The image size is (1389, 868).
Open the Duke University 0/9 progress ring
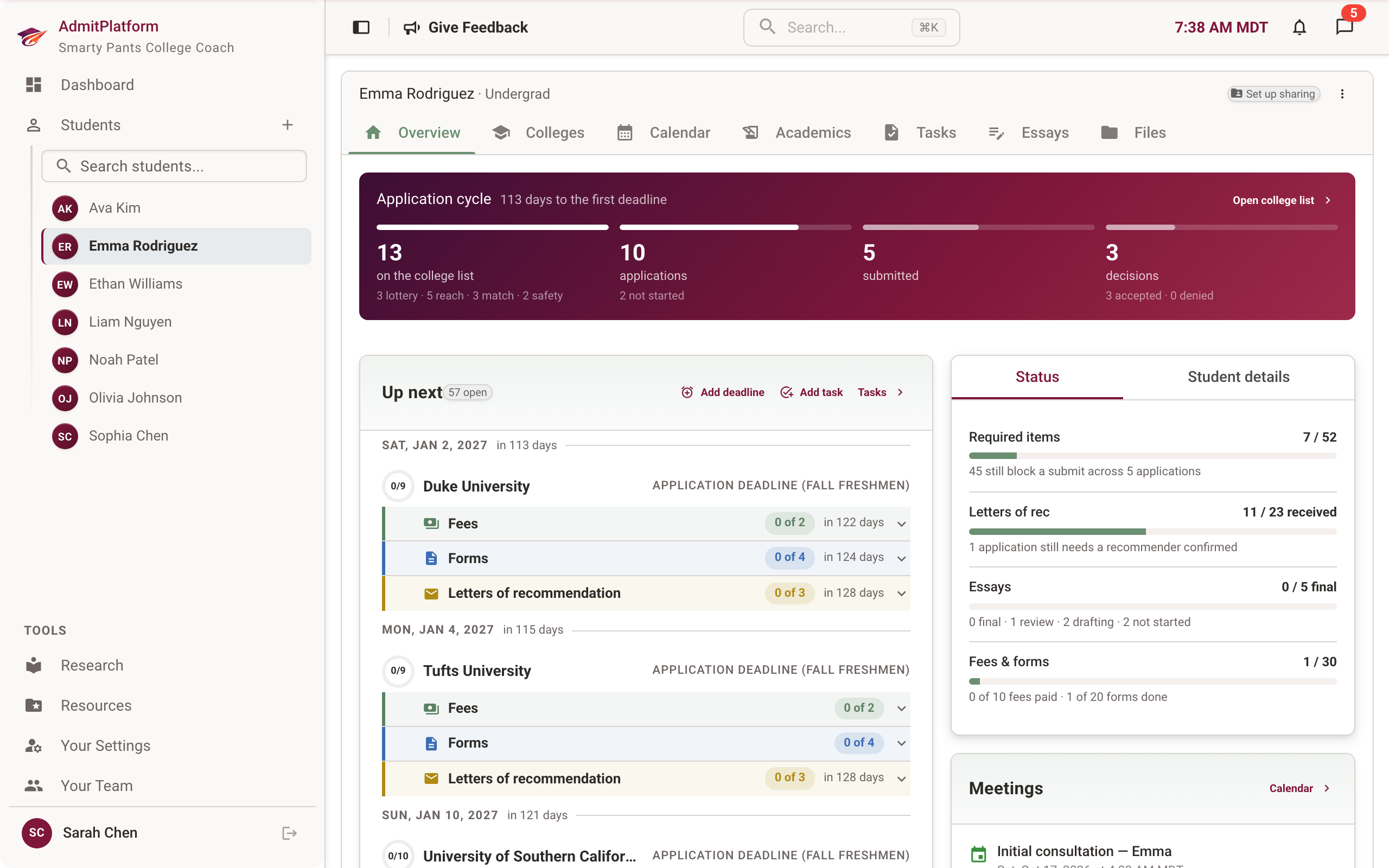coord(398,486)
